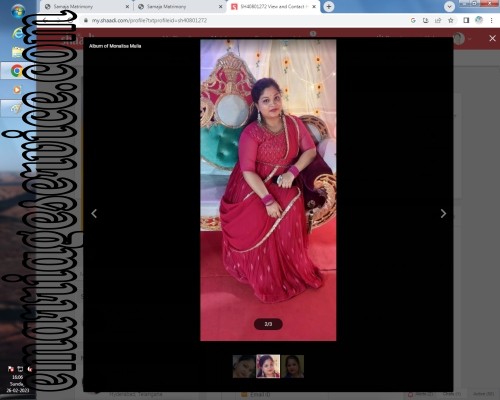The height and width of the screenshot is (400, 500).
Task: Close the photo album lightbox X
Action: point(492,38)
